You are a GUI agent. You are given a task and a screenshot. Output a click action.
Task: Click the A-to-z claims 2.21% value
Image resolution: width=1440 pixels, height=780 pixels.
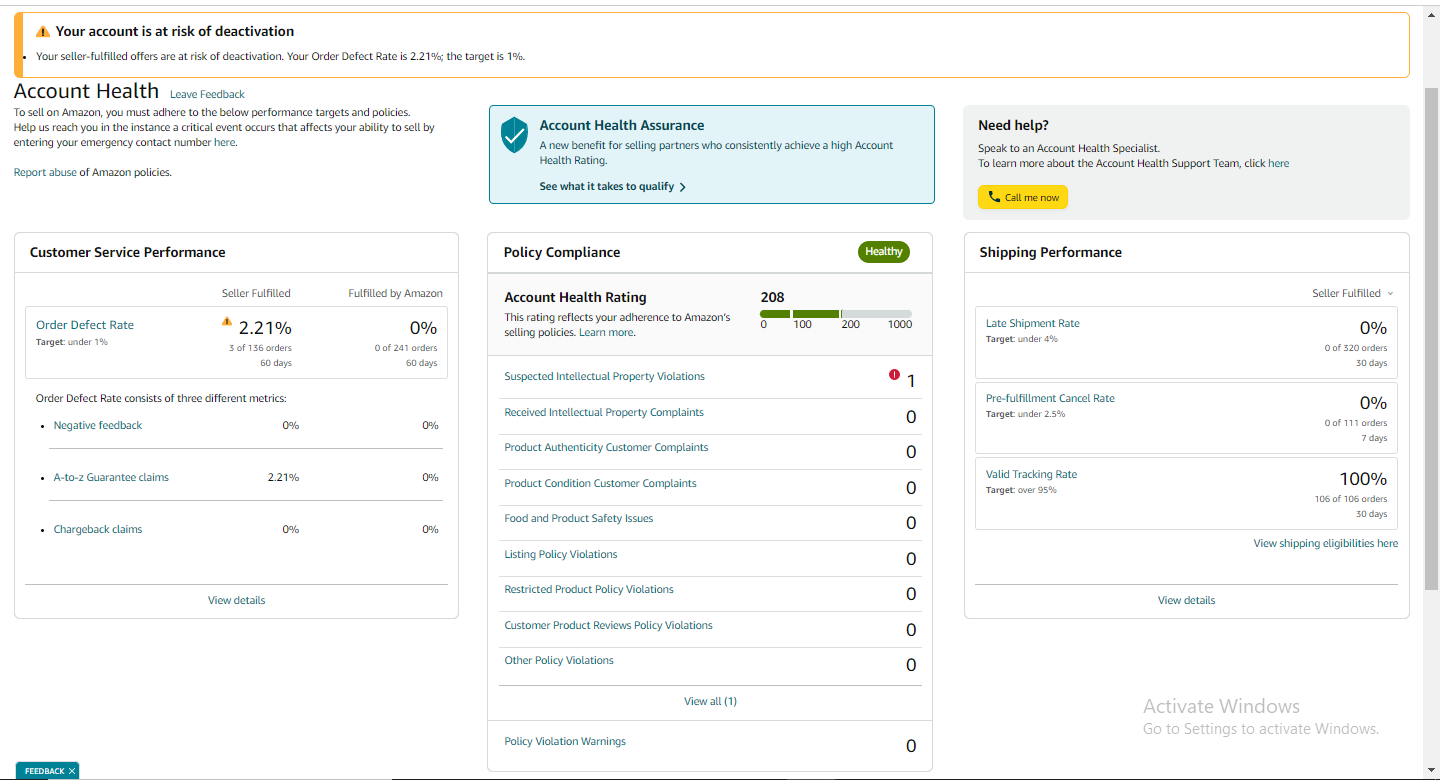coord(283,477)
